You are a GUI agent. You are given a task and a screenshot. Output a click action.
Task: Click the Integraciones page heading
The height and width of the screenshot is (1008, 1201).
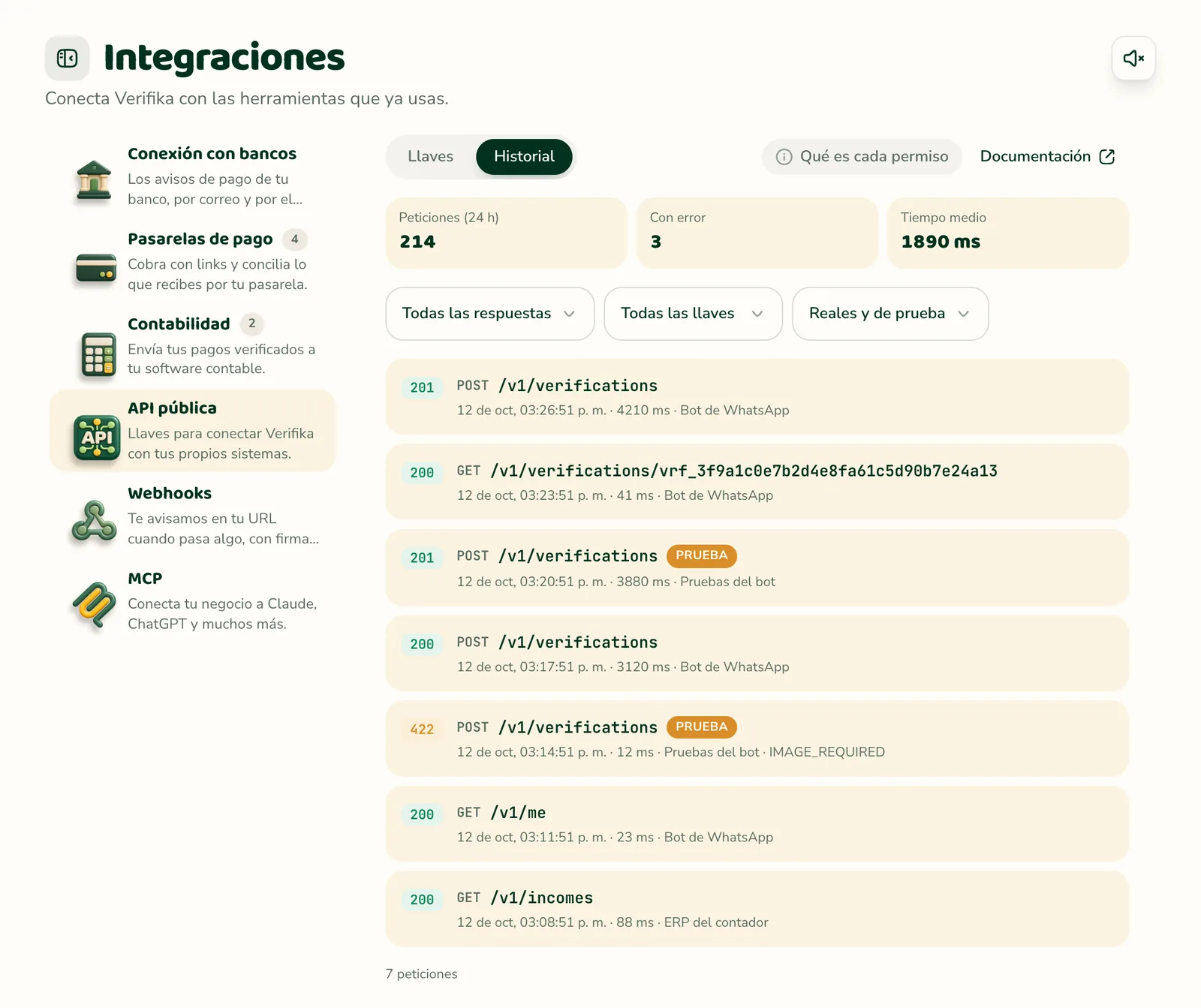224,58
